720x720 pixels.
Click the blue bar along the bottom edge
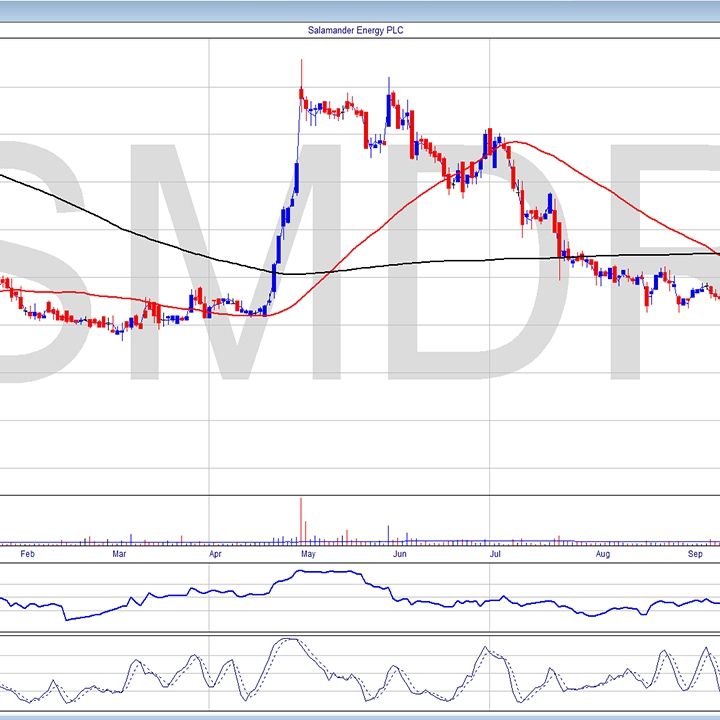tap(360, 716)
